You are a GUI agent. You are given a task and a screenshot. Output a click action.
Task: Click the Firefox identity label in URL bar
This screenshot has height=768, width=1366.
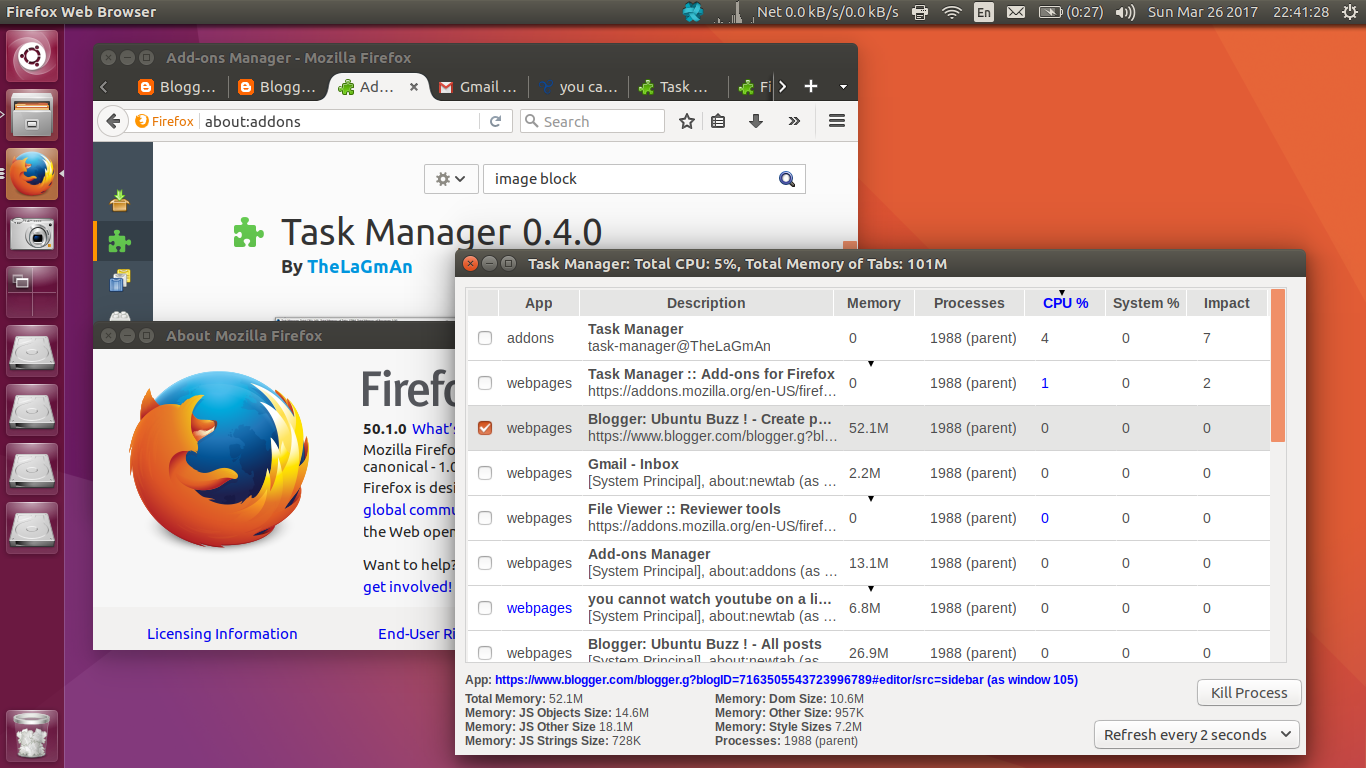[164, 121]
